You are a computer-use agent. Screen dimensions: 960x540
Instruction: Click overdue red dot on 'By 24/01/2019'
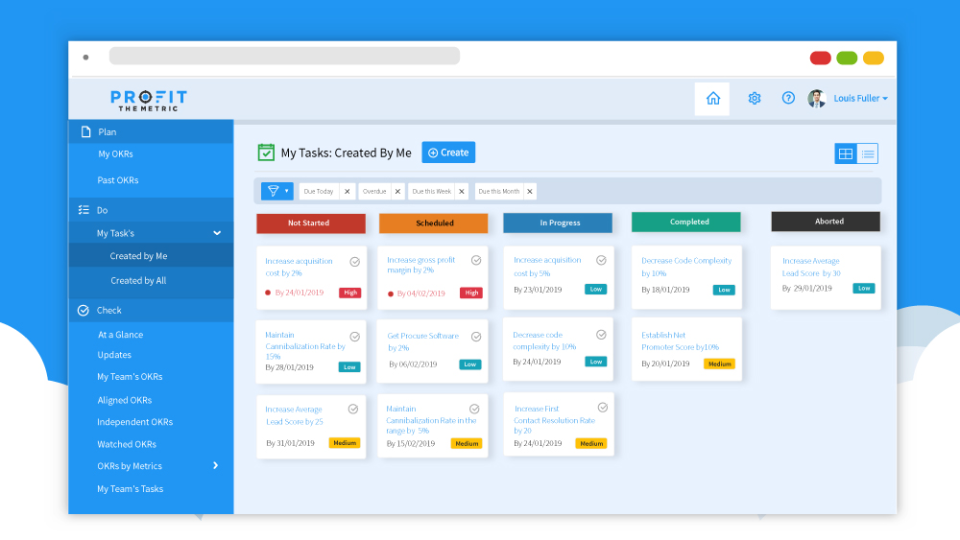tap(268, 293)
